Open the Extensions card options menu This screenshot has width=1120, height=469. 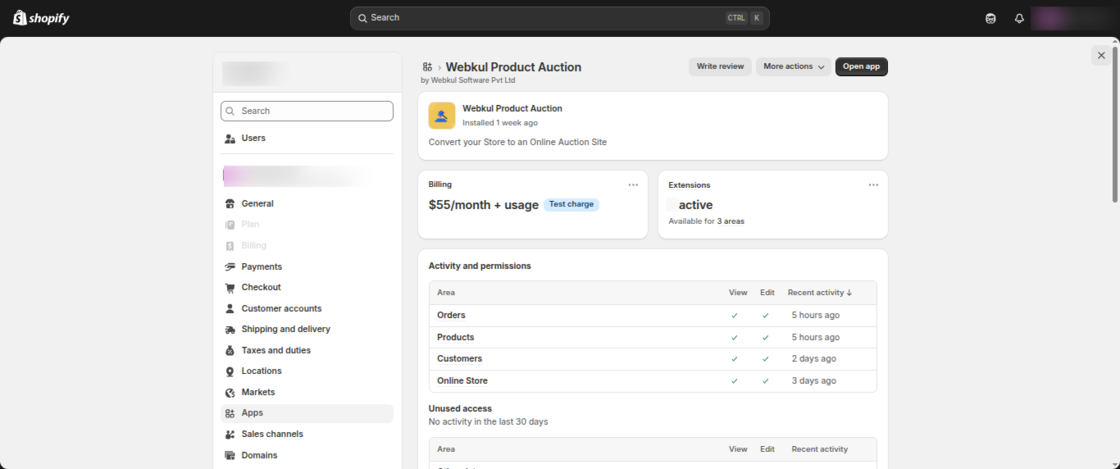pos(873,185)
